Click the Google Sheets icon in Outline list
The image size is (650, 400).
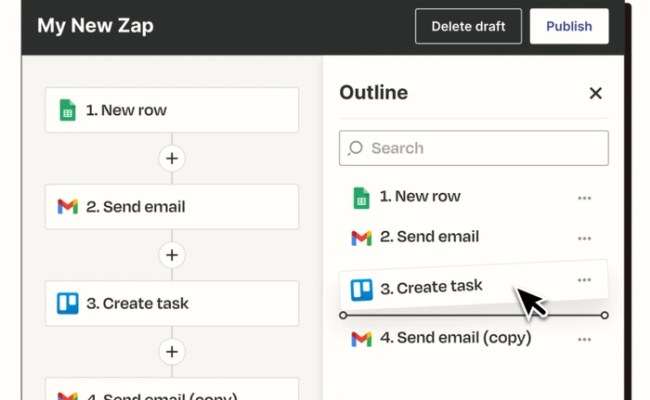click(361, 198)
